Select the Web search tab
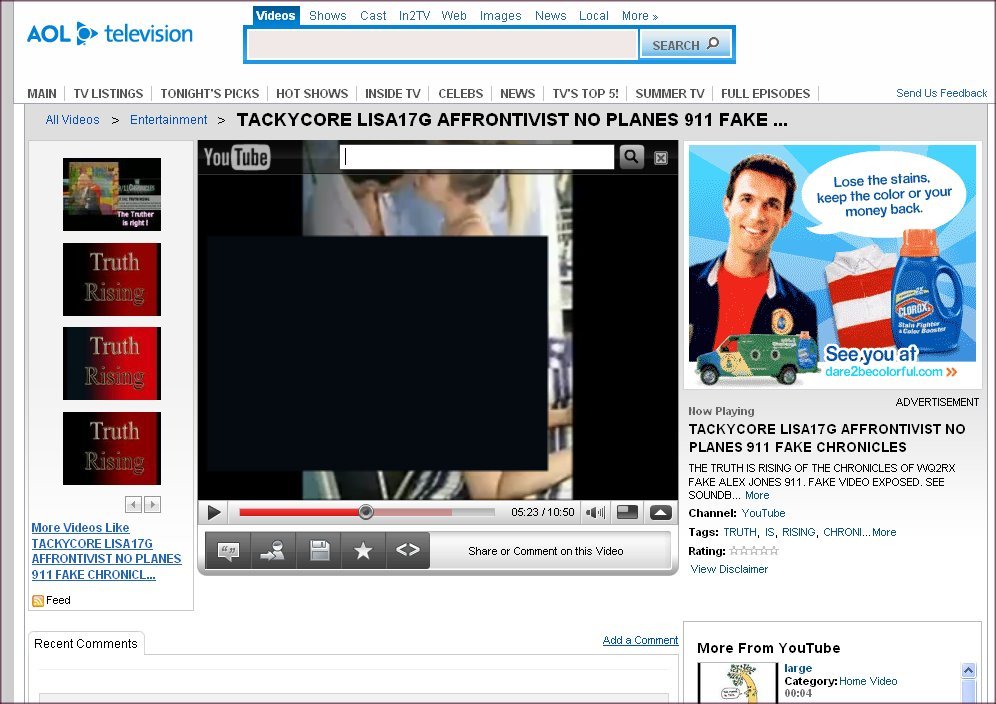The image size is (996, 704). (454, 16)
